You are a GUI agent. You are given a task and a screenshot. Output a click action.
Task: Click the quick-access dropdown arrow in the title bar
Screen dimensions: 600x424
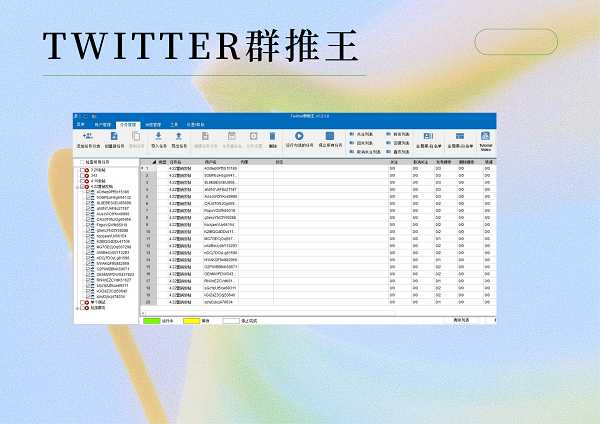point(86,116)
